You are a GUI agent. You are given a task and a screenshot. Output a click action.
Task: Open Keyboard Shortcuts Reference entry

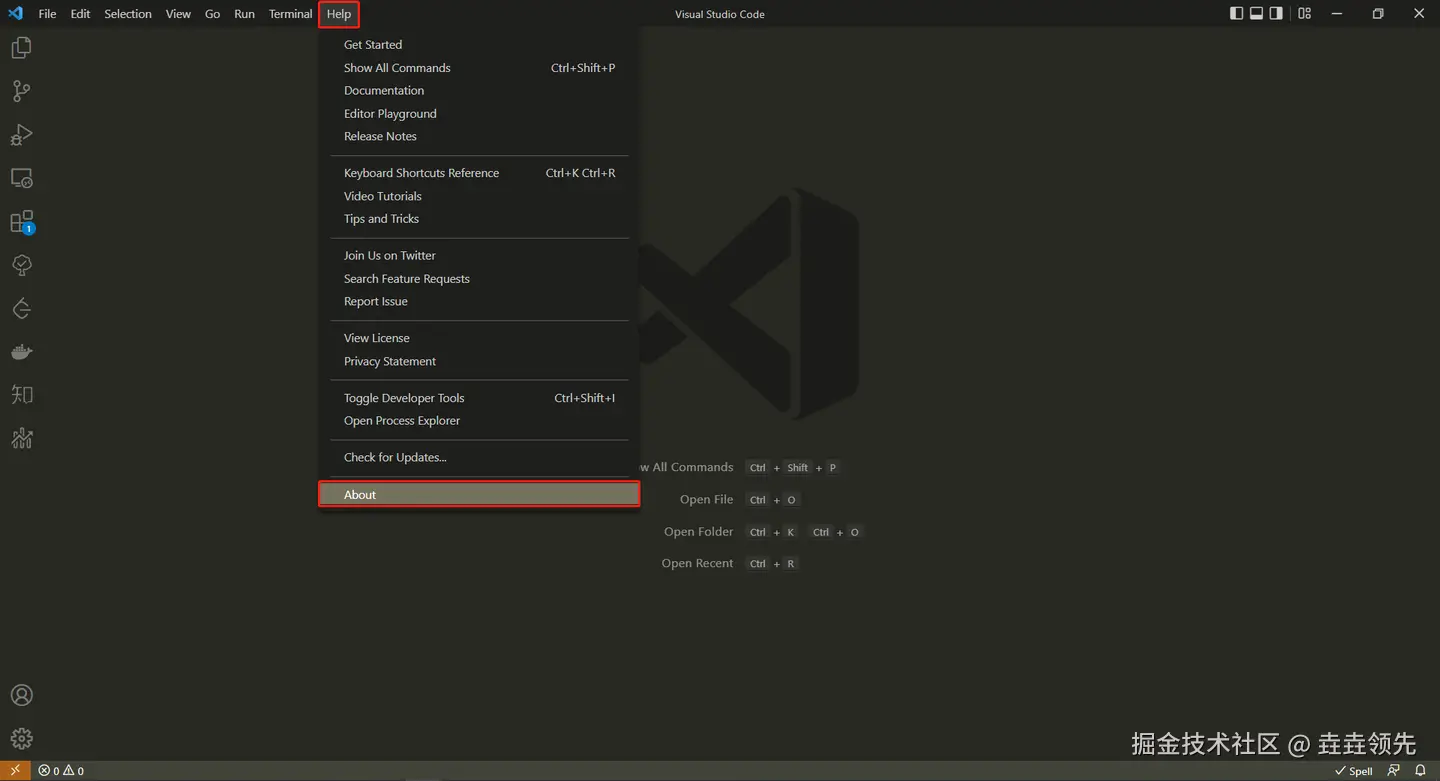479,173
